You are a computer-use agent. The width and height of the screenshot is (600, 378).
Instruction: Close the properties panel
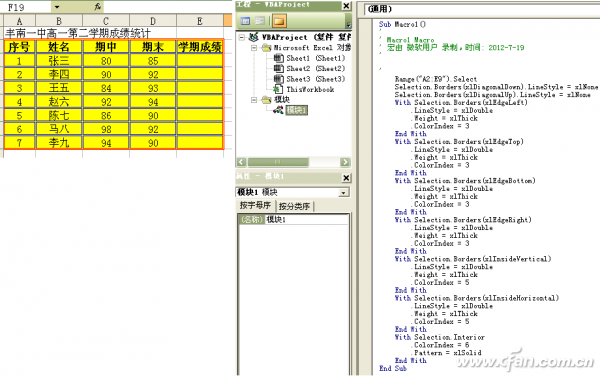point(346,178)
